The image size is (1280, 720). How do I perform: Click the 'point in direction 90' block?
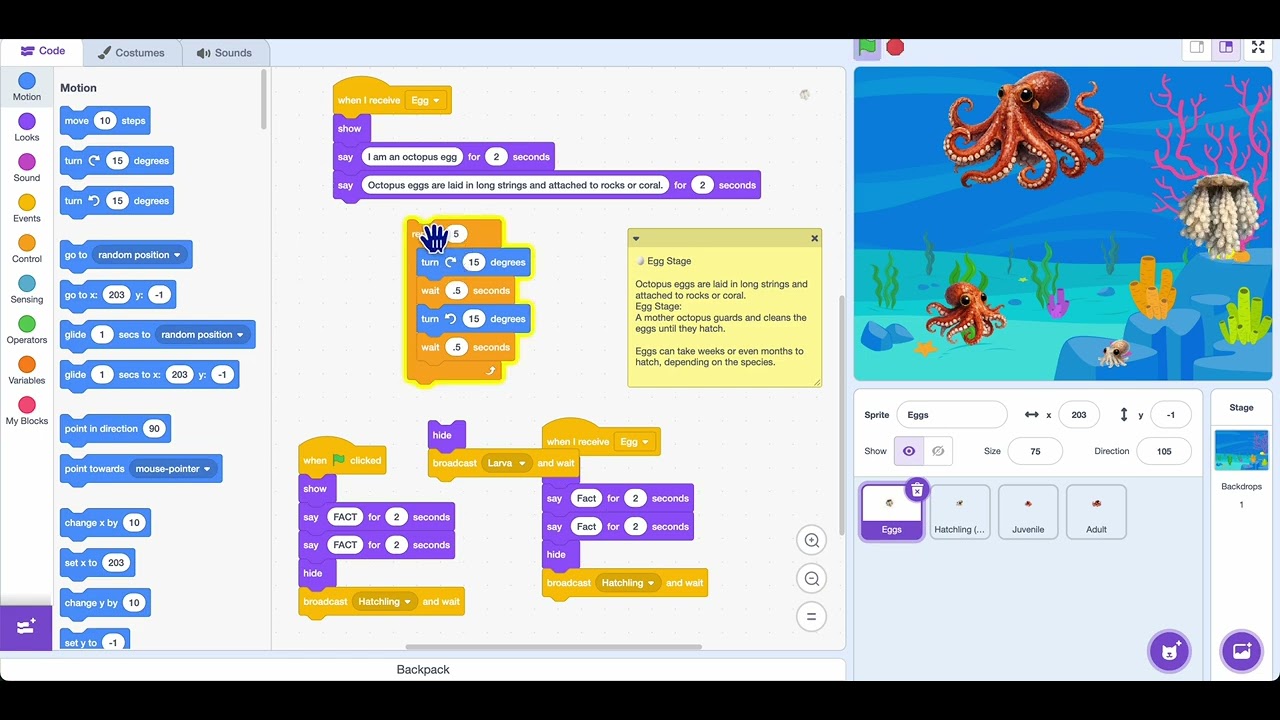tap(115, 429)
